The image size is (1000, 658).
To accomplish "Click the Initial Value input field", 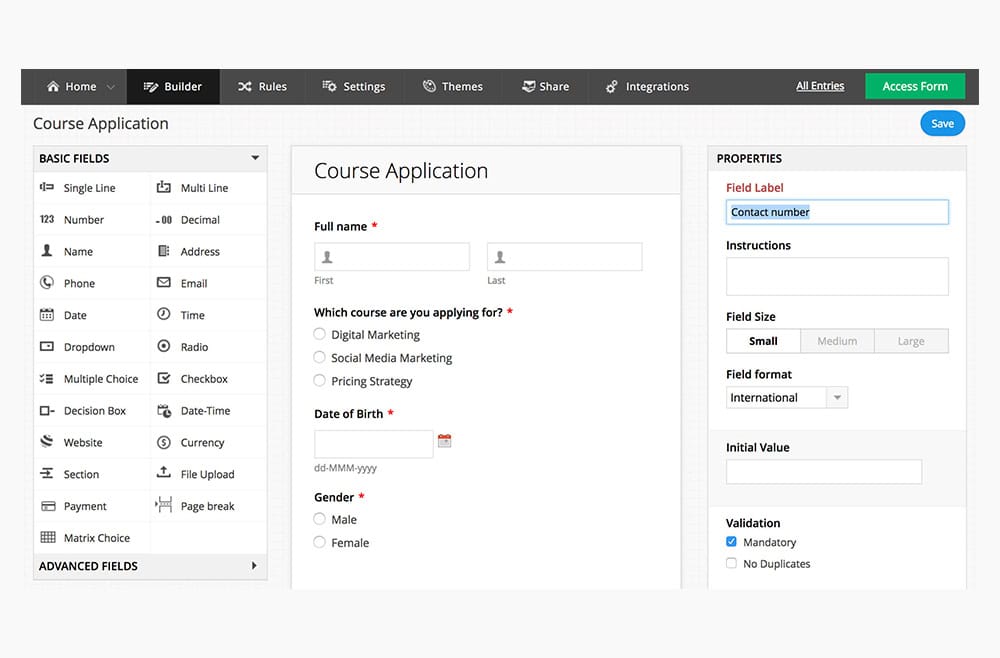I will pos(824,472).
